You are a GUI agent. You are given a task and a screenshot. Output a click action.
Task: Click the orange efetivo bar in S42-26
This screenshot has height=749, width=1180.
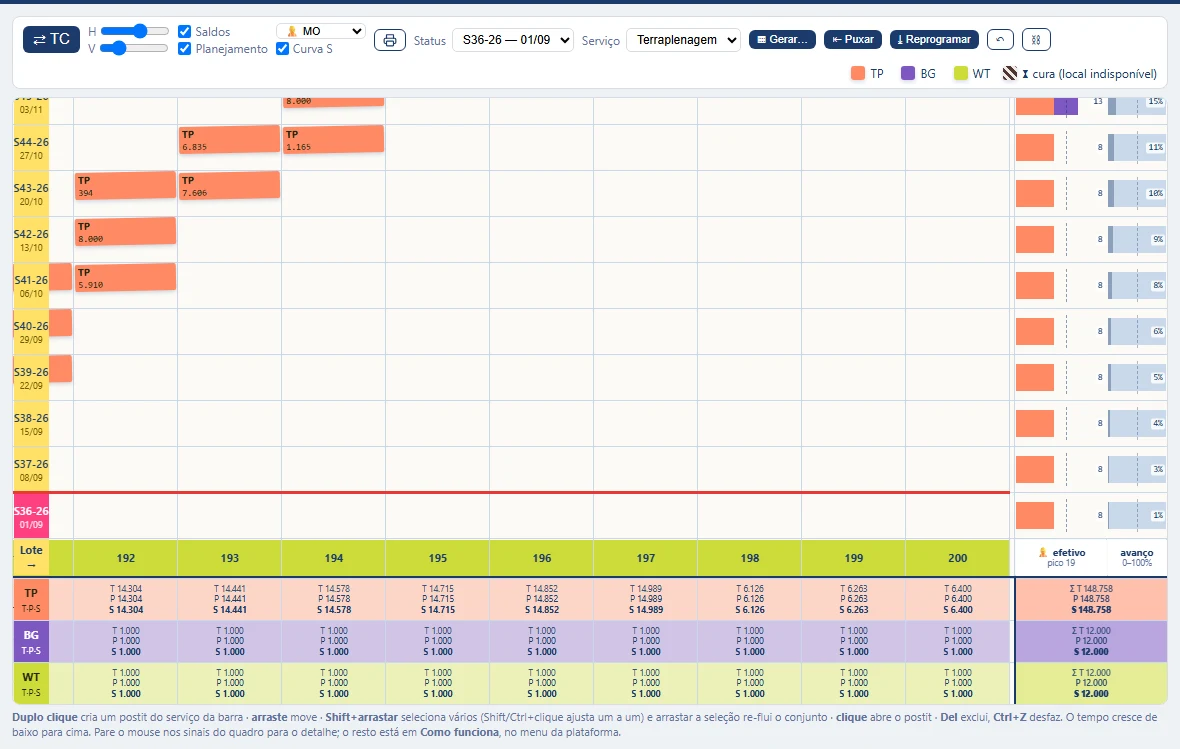(1035, 239)
